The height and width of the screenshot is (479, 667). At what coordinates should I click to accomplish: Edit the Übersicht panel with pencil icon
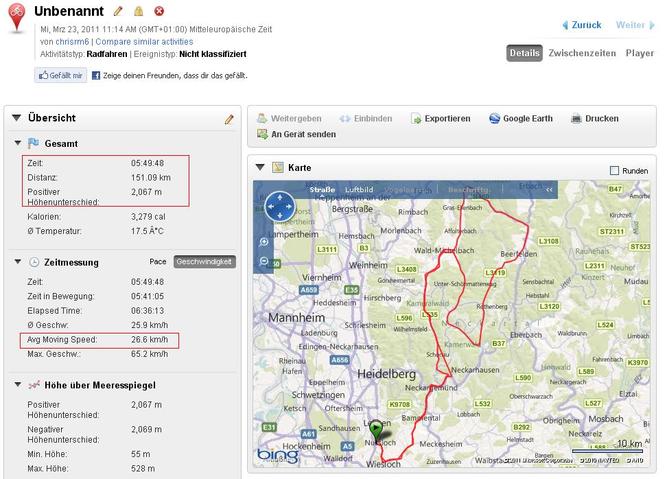click(229, 119)
